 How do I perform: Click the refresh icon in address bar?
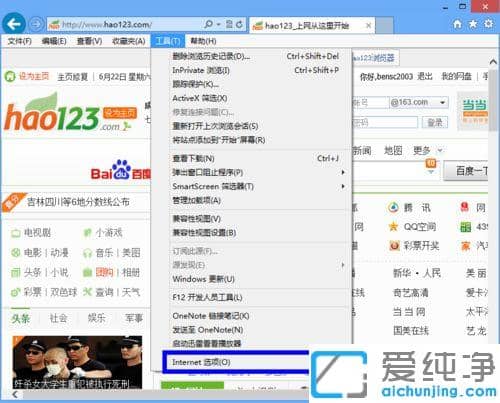(239, 24)
